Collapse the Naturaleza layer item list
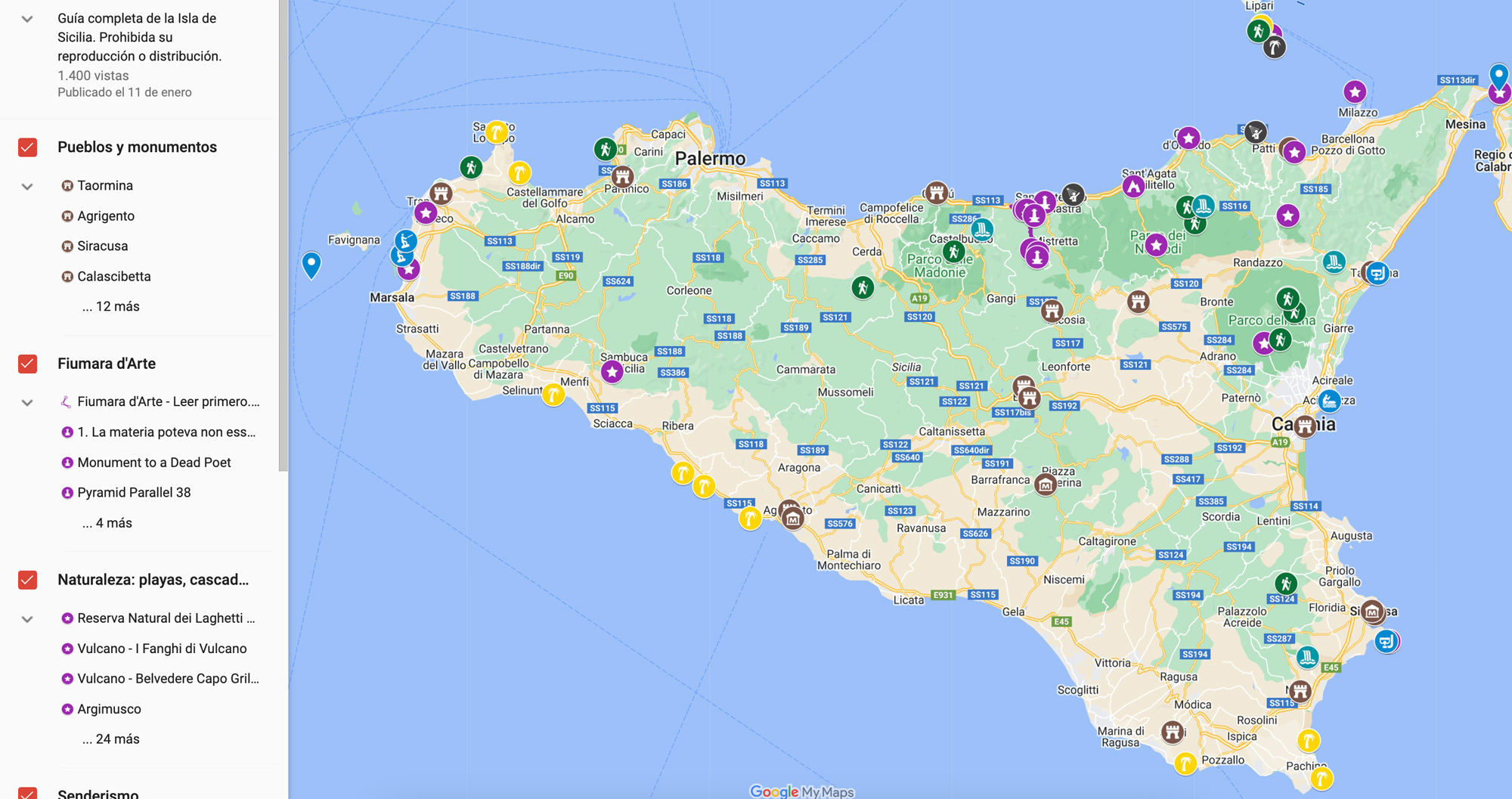This screenshot has width=1512, height=799. point(27,618)
